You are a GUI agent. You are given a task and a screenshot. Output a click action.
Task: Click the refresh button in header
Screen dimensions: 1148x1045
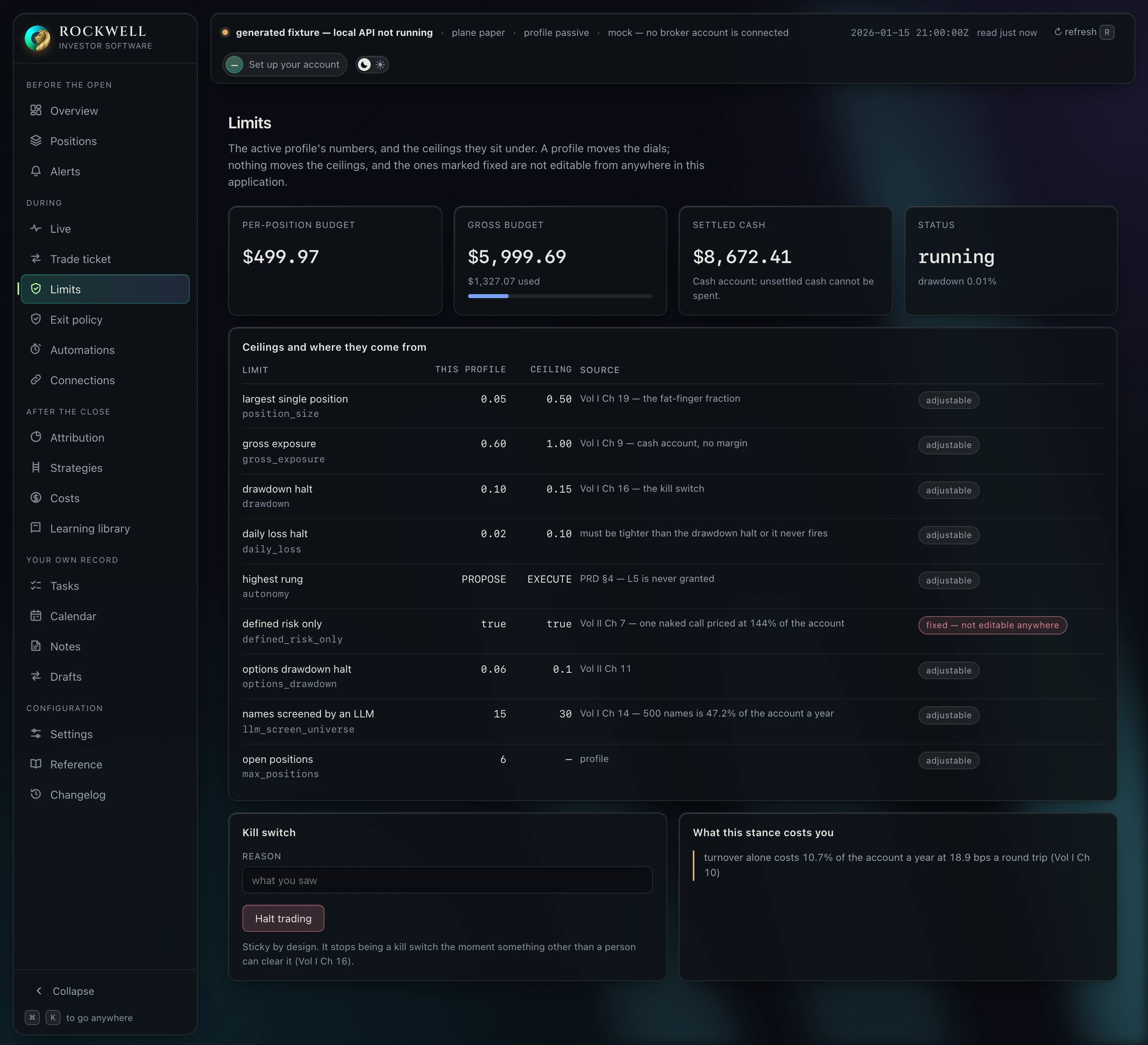pos(1084,32)
